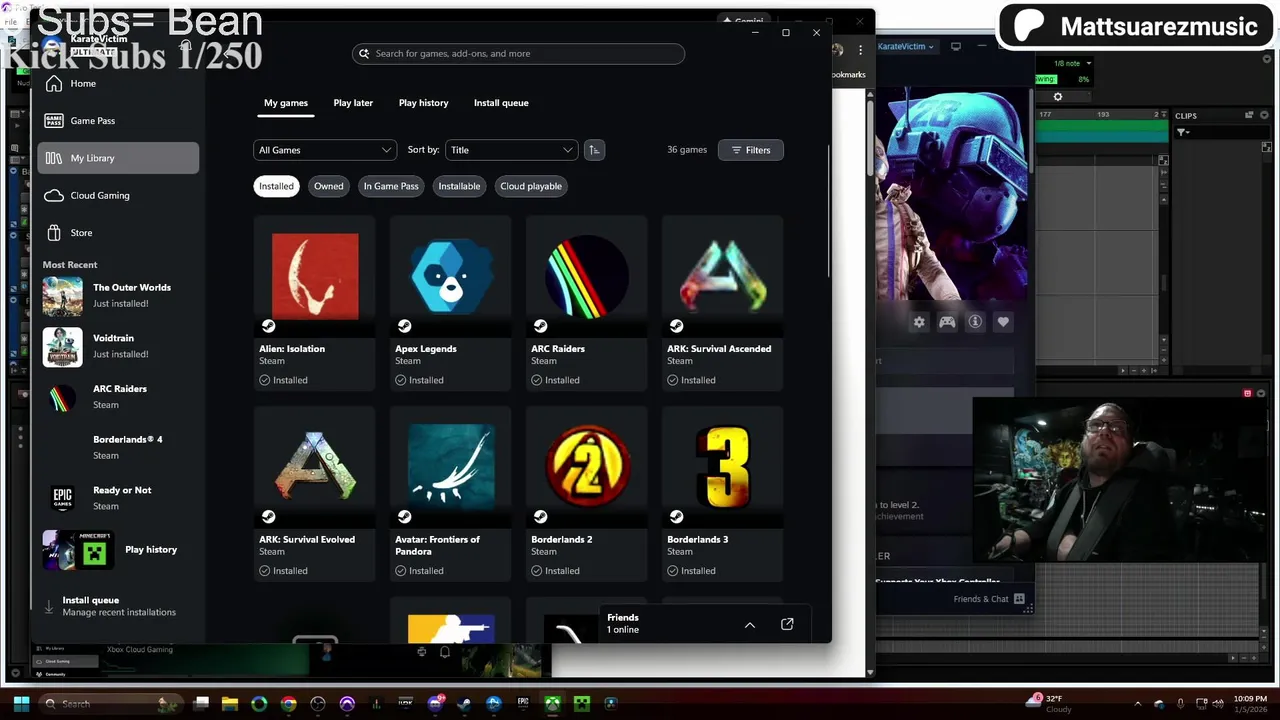
Task: Toggle the In Game Pass filter chip
Action: tap(391, 186)
